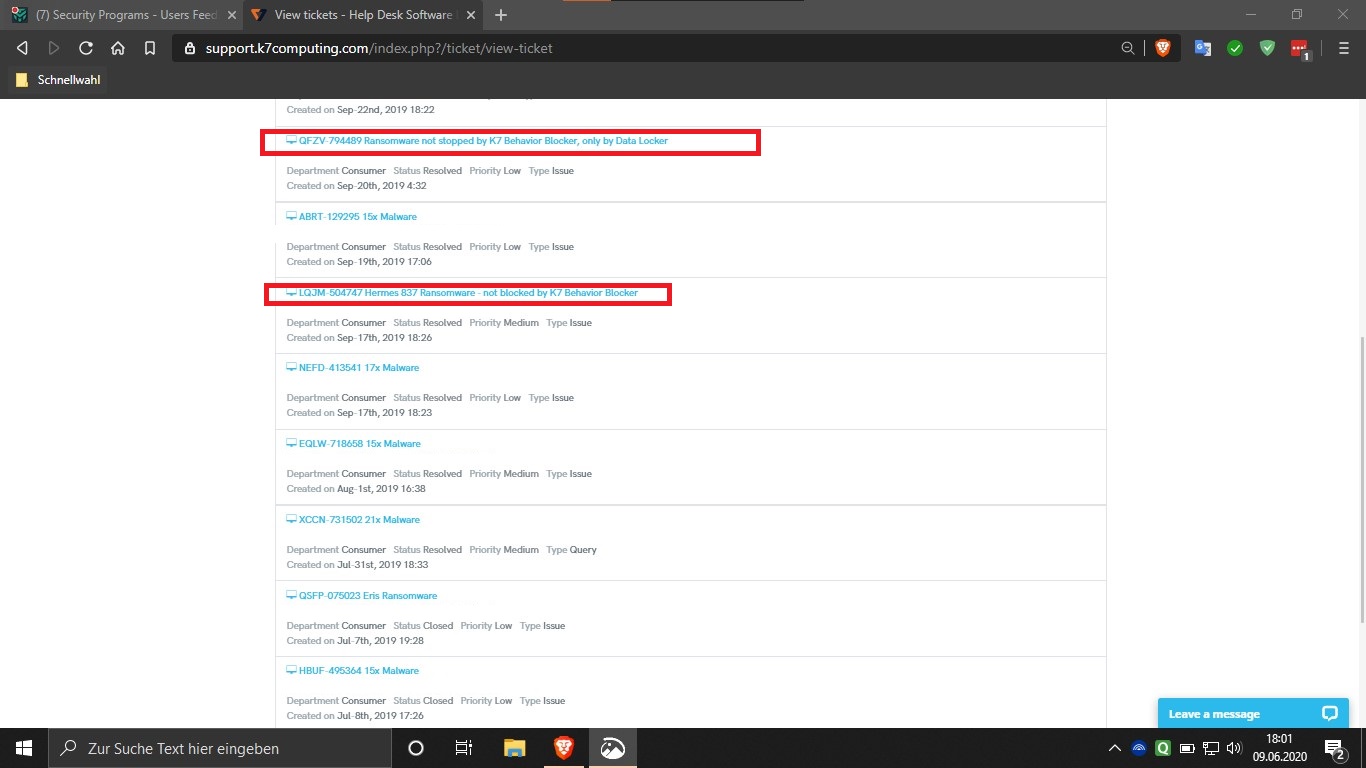Open ticket ABRT-129295 15x Malware
Screen dimensions: 1366x768
pos(358,217)
